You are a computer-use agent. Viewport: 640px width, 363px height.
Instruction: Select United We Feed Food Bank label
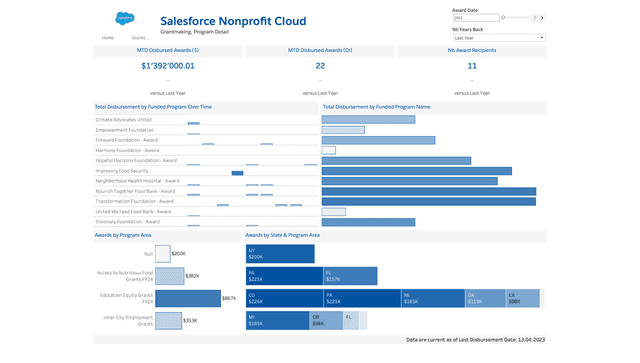click(x=133, y=212)
